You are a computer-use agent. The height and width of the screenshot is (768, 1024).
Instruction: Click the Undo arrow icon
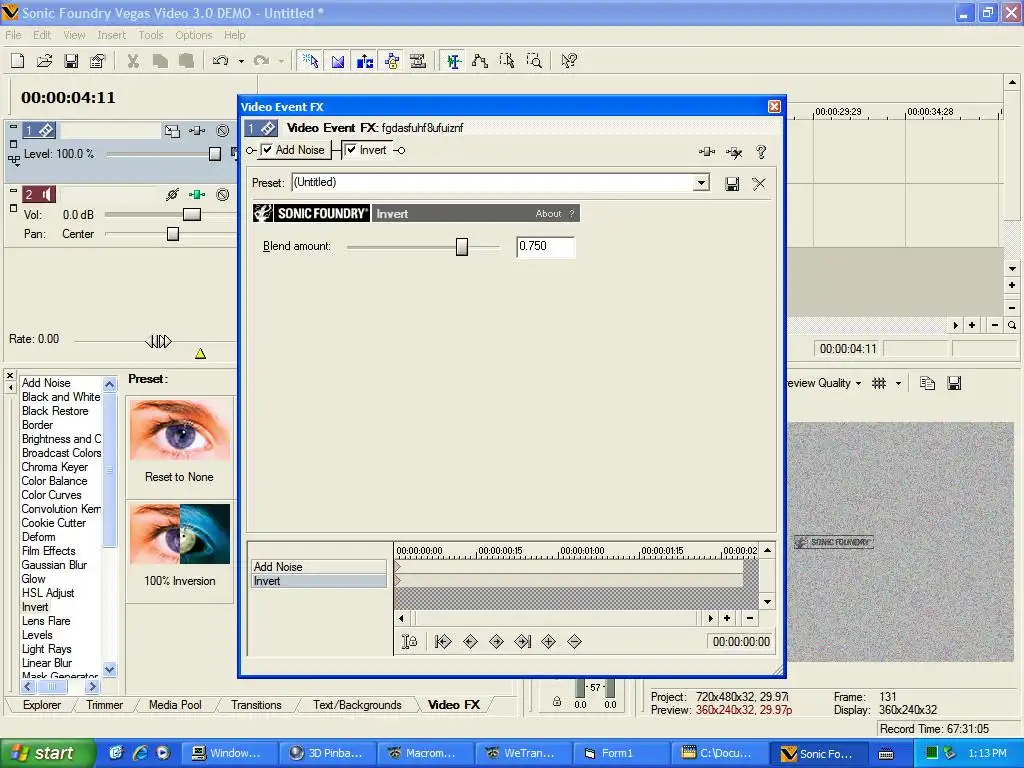tap(221, 61)
